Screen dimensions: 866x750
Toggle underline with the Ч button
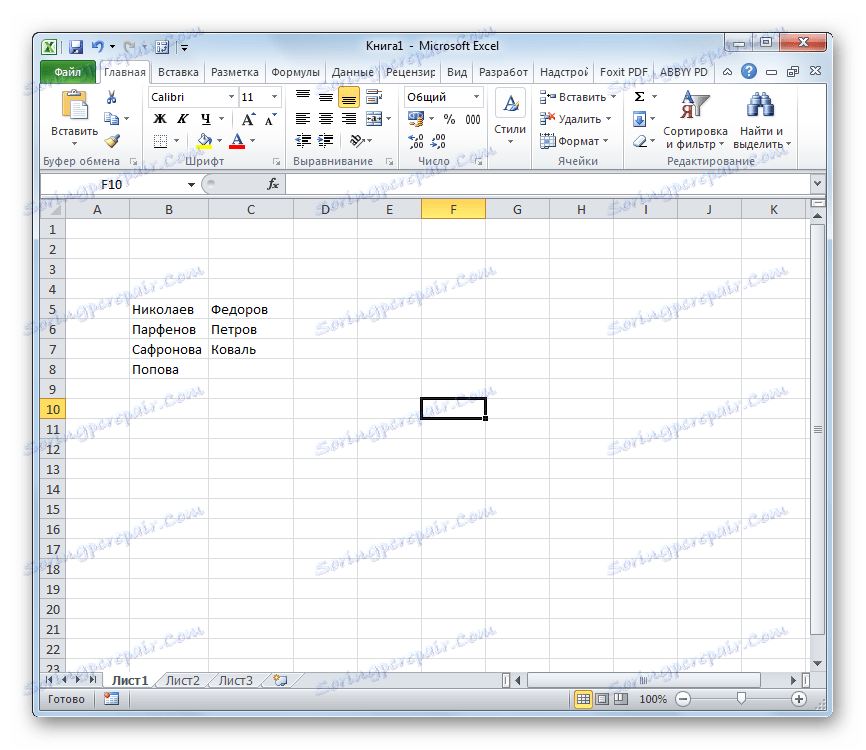pyautogui.click(x=206, y=119)
